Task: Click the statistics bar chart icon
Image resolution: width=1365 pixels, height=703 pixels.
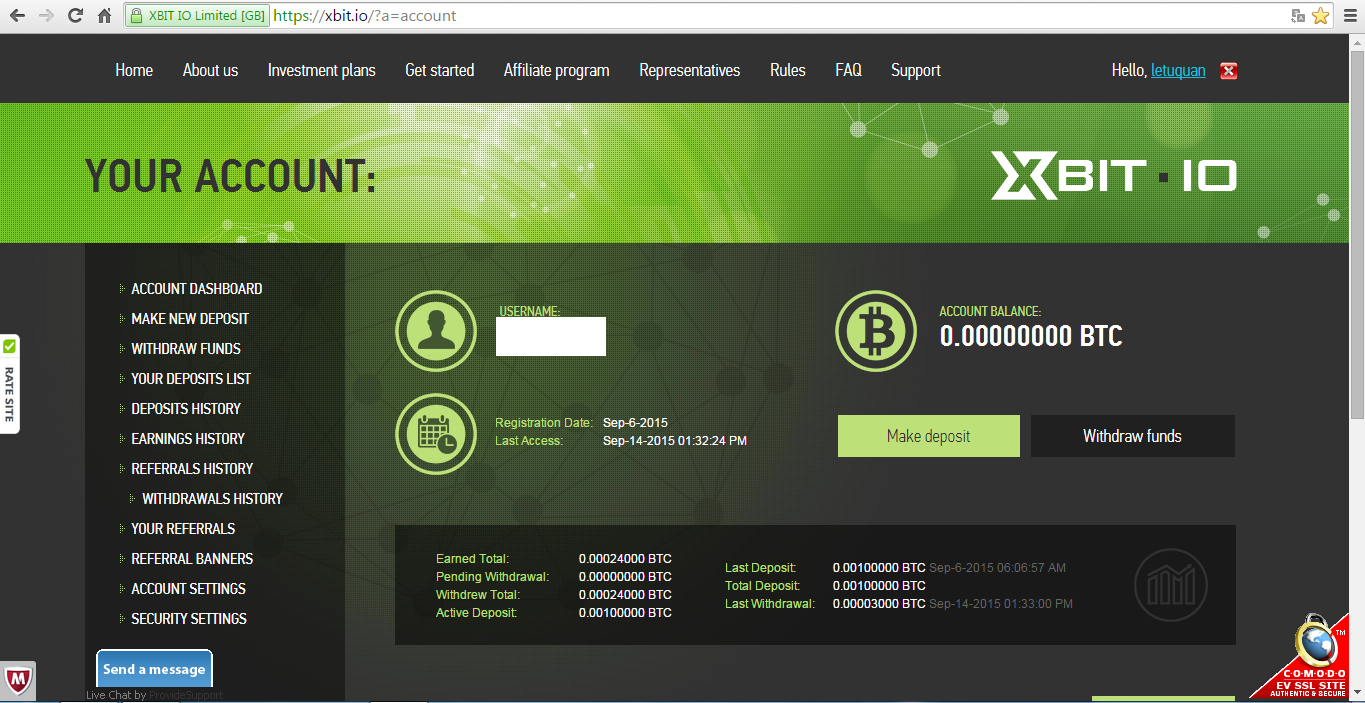Action: pyautogui.click(x=1171, y=584)
